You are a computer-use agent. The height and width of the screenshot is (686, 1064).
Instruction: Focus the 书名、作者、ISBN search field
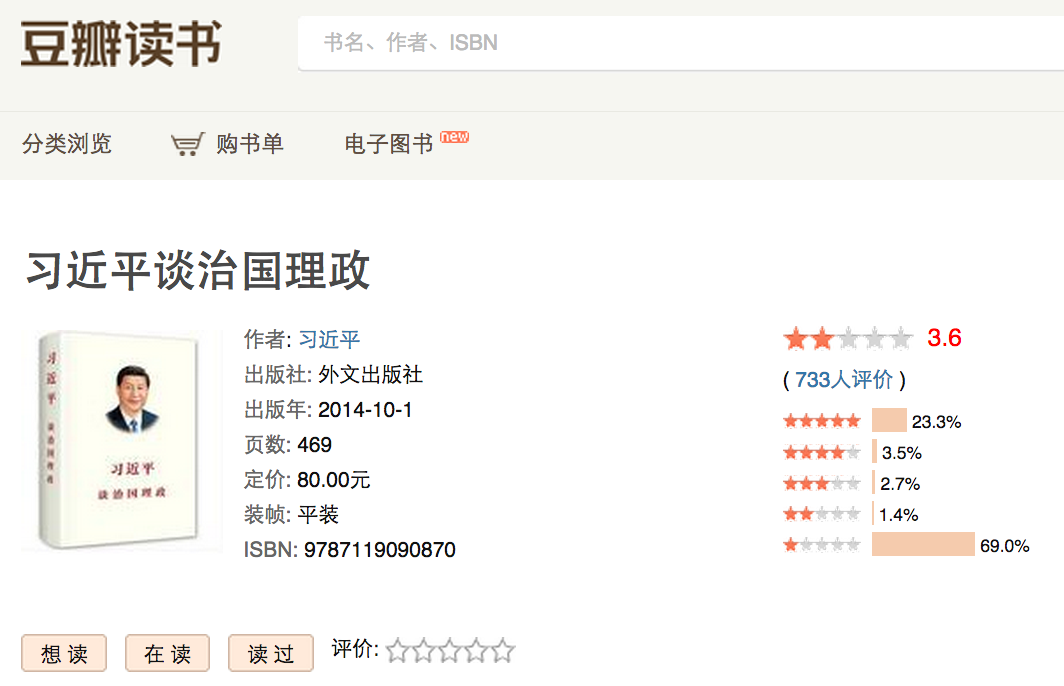point(681,43)
